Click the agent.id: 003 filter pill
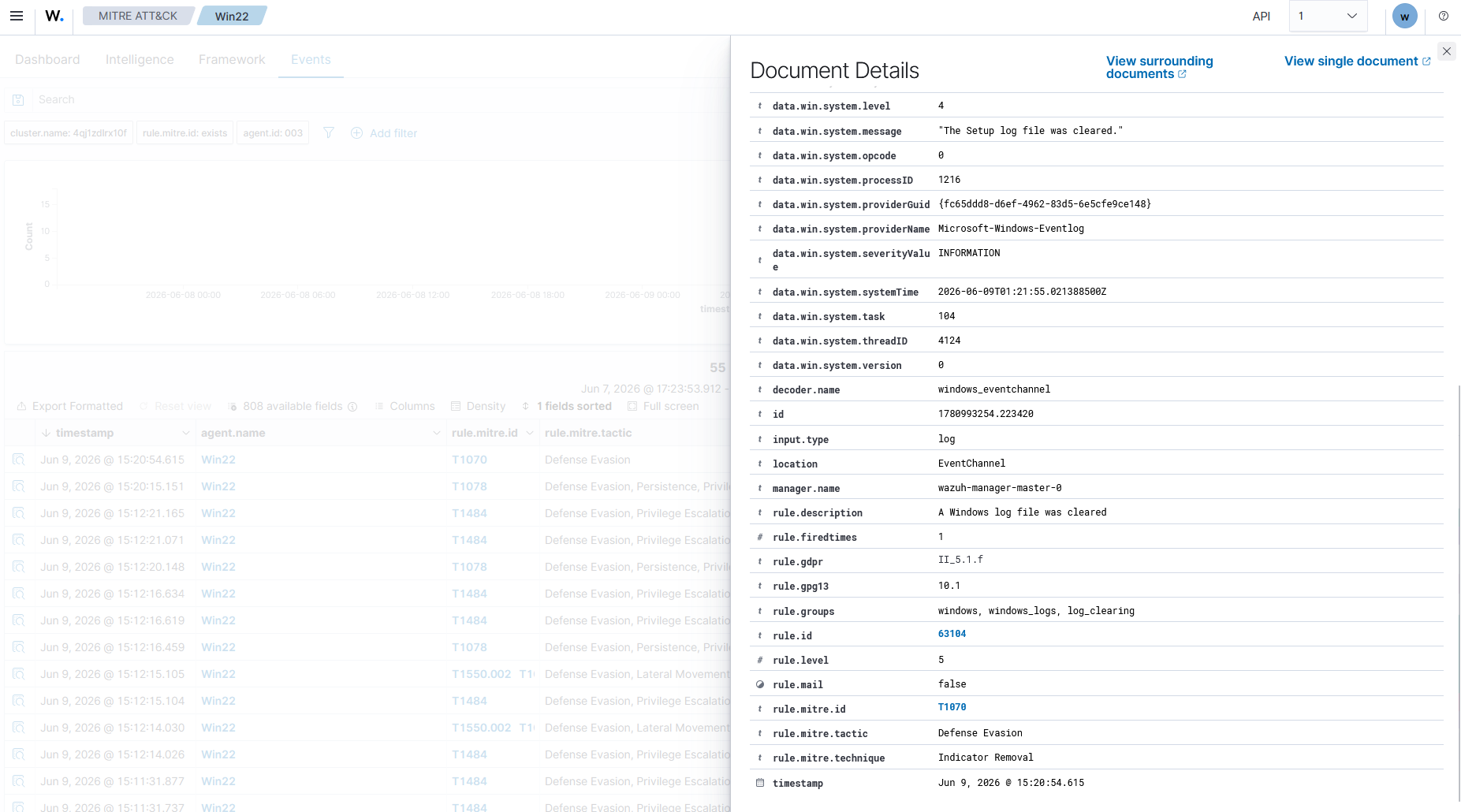The width and height of the screenshot is (1461, 812). click(273, 133)
